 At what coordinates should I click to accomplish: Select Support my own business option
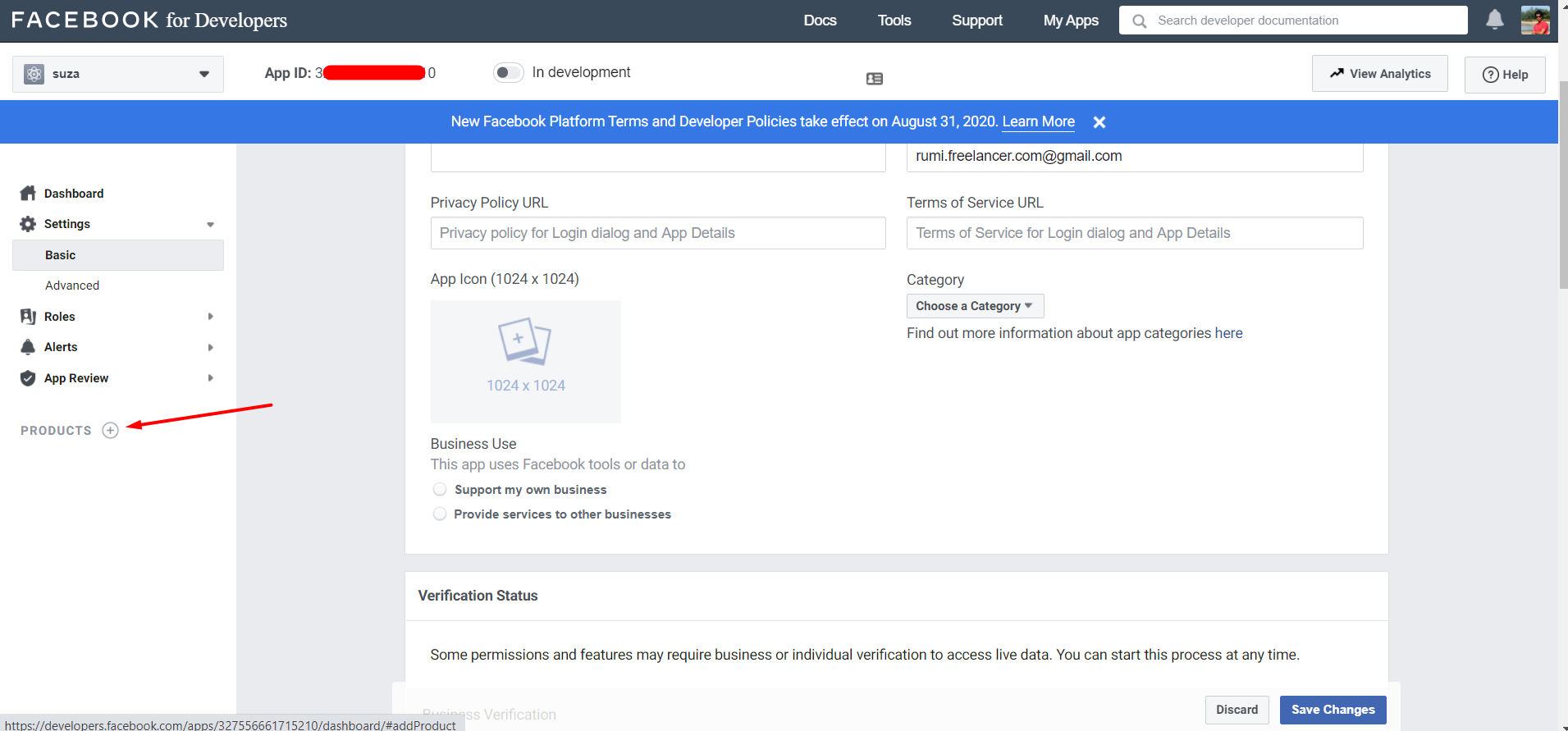point(440,489)
